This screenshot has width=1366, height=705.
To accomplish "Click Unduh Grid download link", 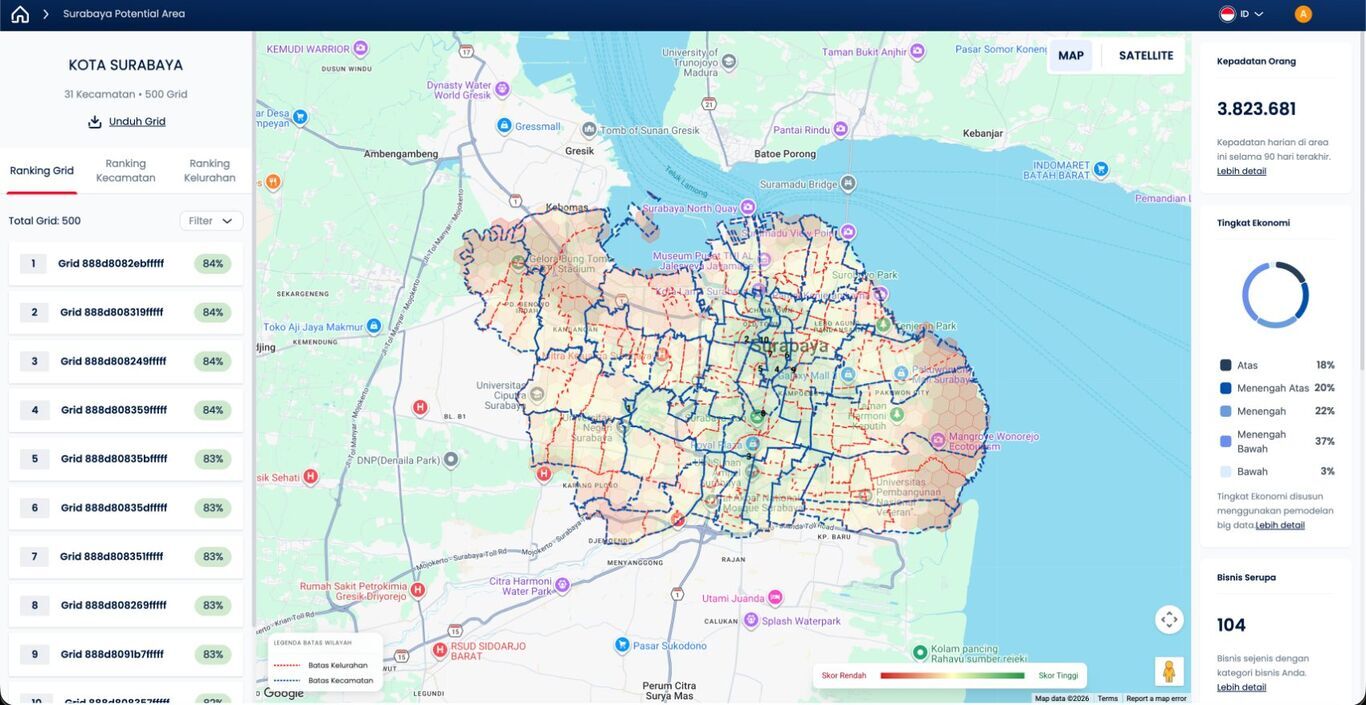I will point(137,122).
